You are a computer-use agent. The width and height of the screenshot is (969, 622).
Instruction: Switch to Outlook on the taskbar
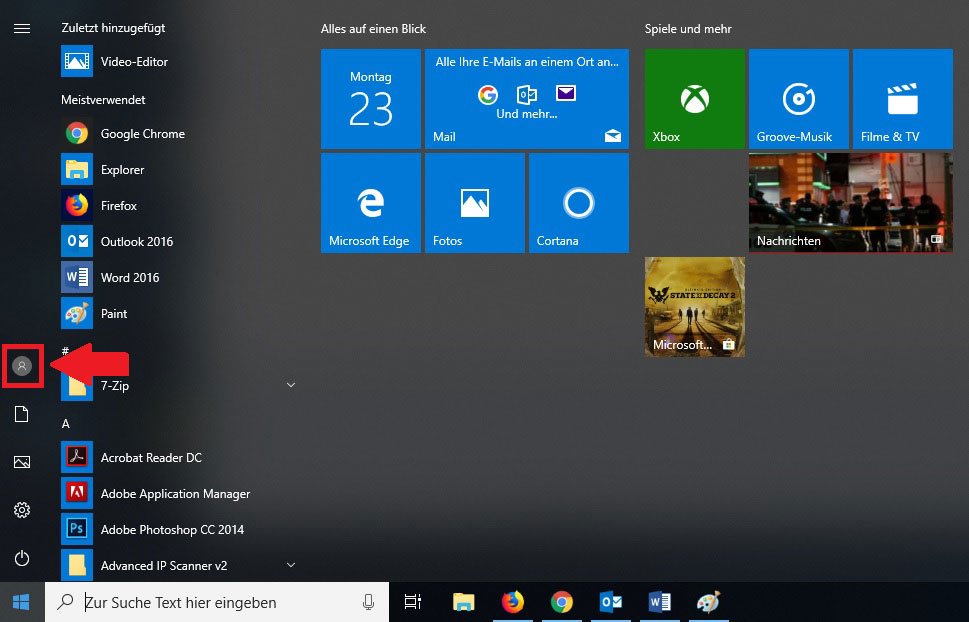(x=611, y=602)
